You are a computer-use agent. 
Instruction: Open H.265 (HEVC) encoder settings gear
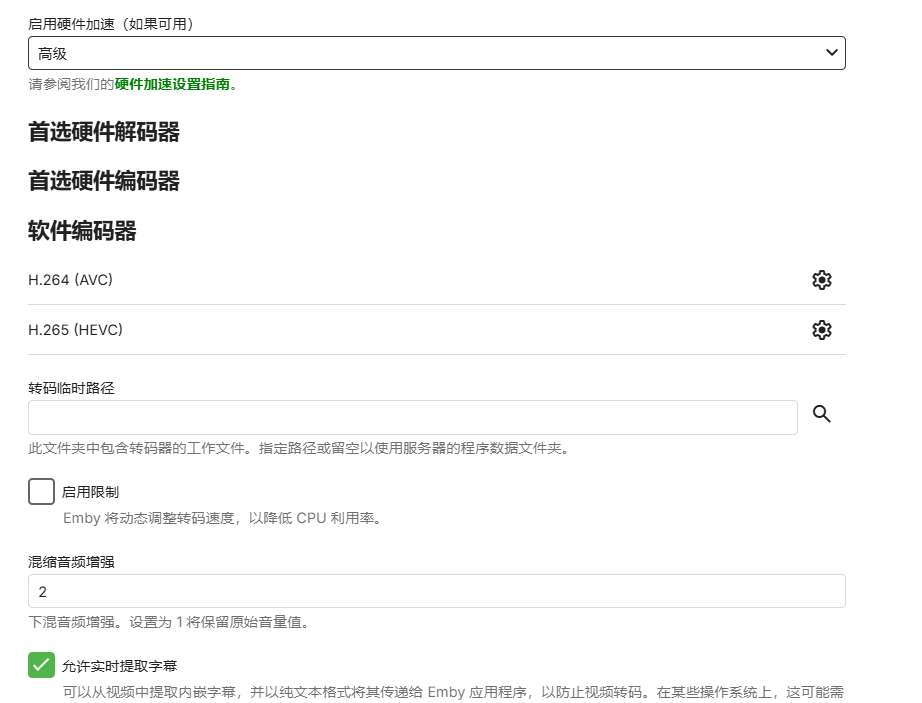tap(821, 330)
